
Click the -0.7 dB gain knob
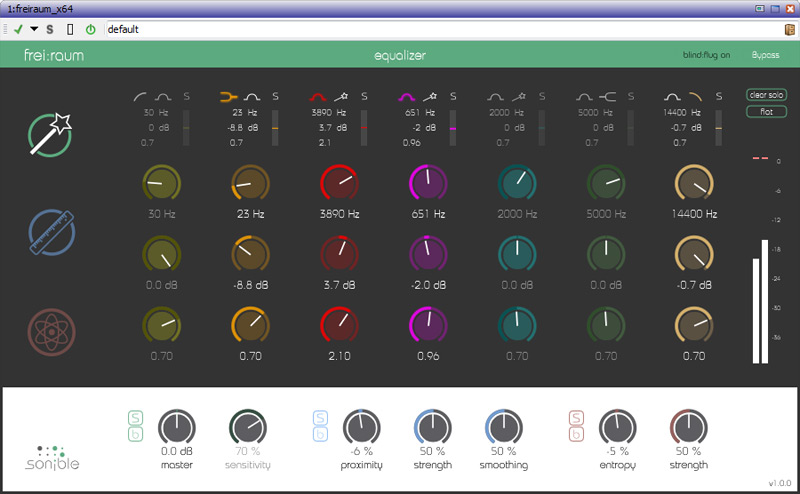click(694, 254)
